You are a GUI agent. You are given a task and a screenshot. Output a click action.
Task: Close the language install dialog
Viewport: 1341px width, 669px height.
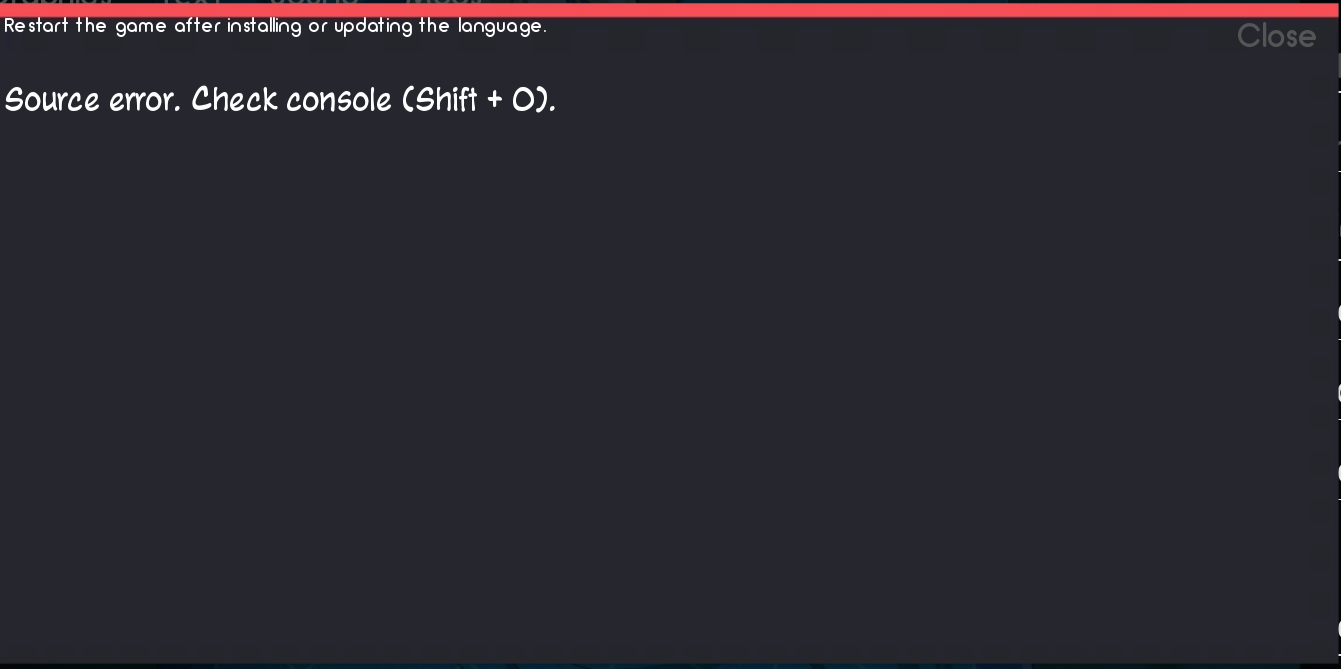(x=1275, y=37)
